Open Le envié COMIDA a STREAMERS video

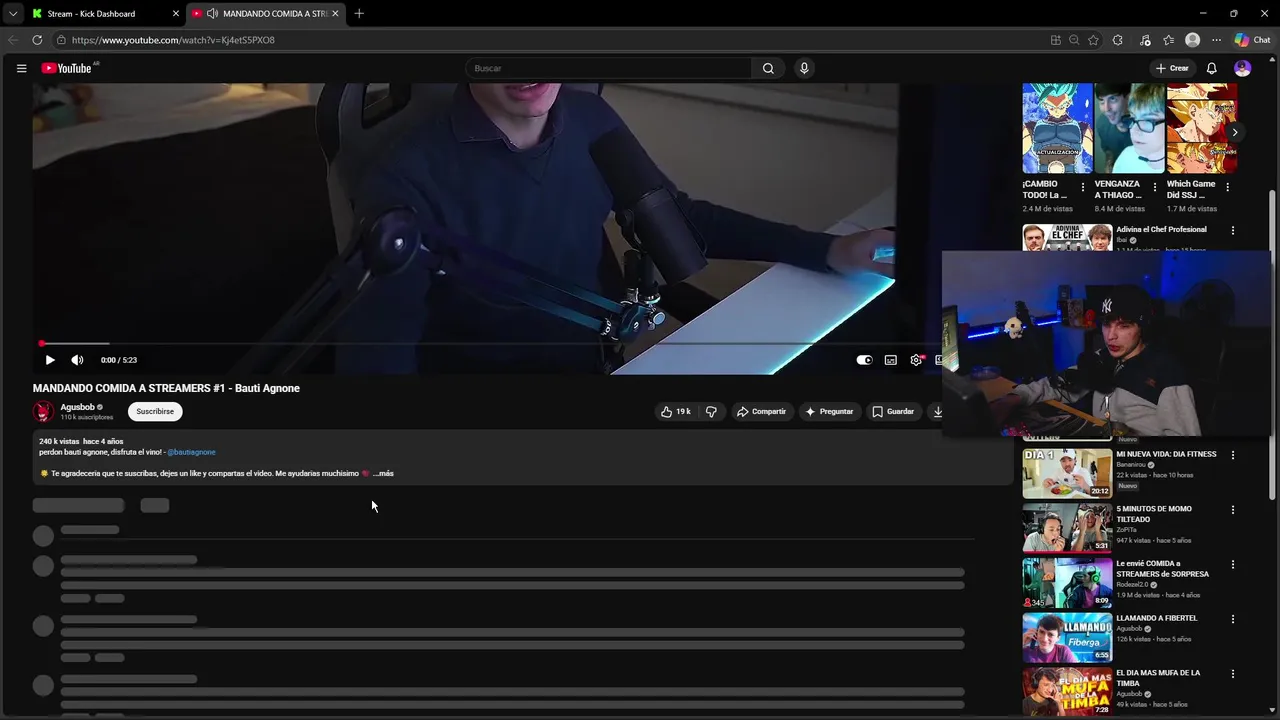tap(1067, 583)
